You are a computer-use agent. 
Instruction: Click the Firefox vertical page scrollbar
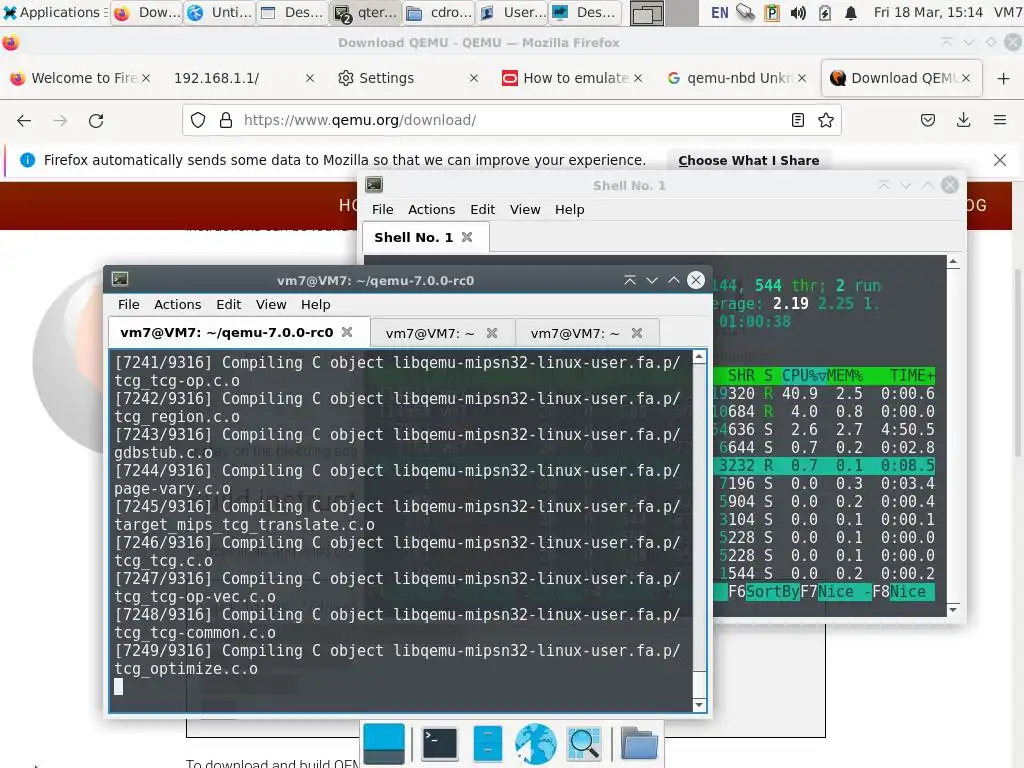1018,362
